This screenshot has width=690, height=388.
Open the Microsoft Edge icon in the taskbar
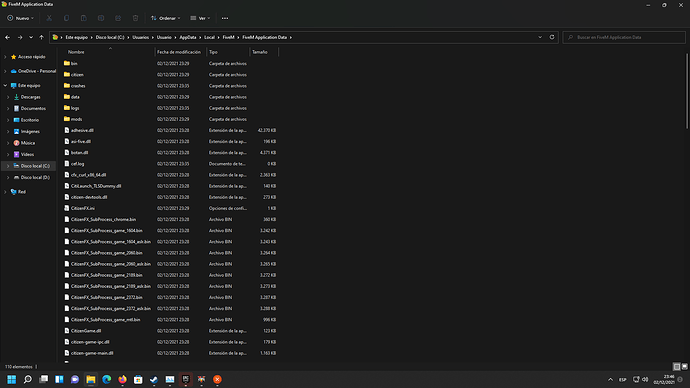coord(106,379)
